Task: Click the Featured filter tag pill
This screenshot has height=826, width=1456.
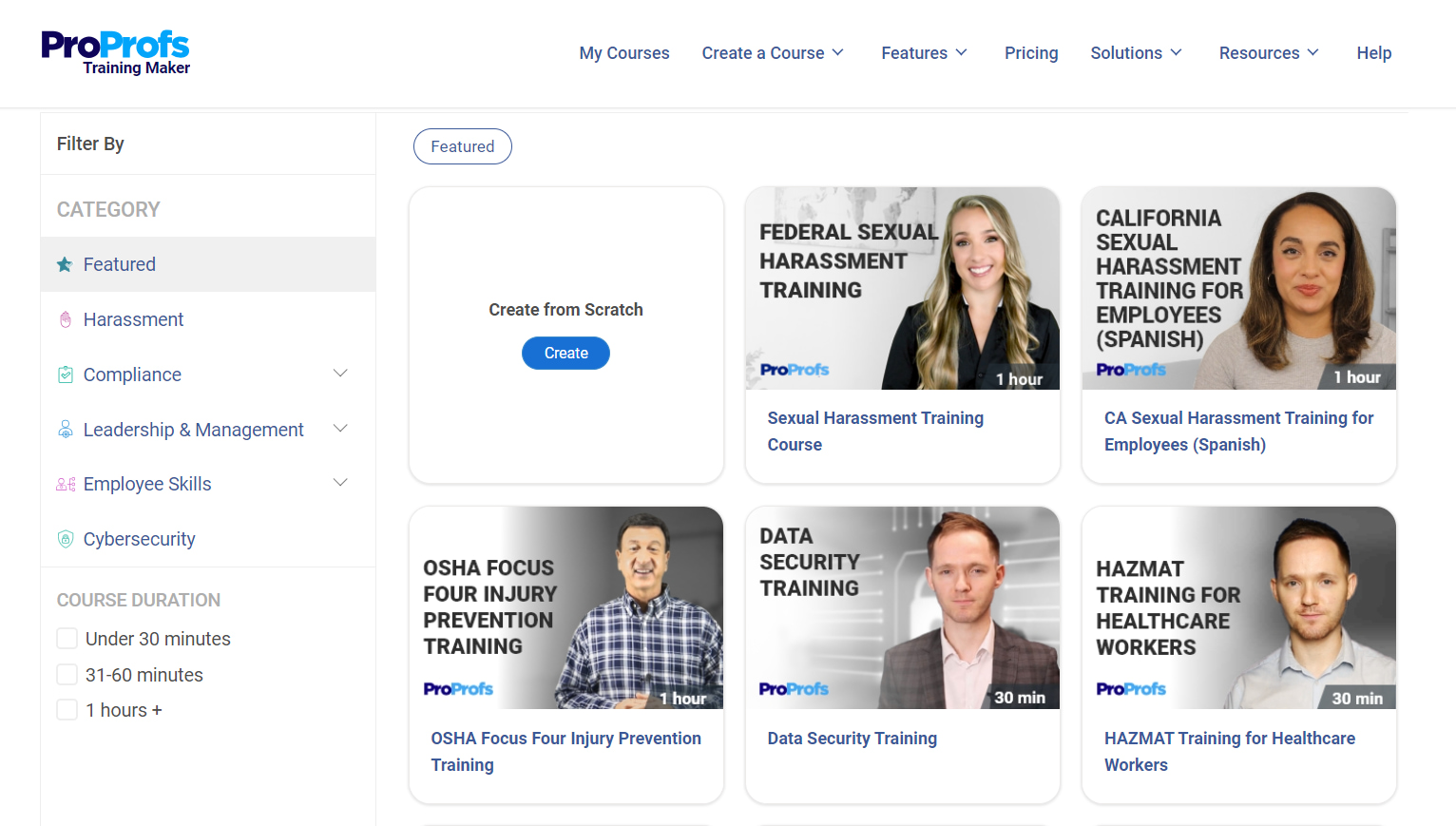Action: [x=463, y=146]
